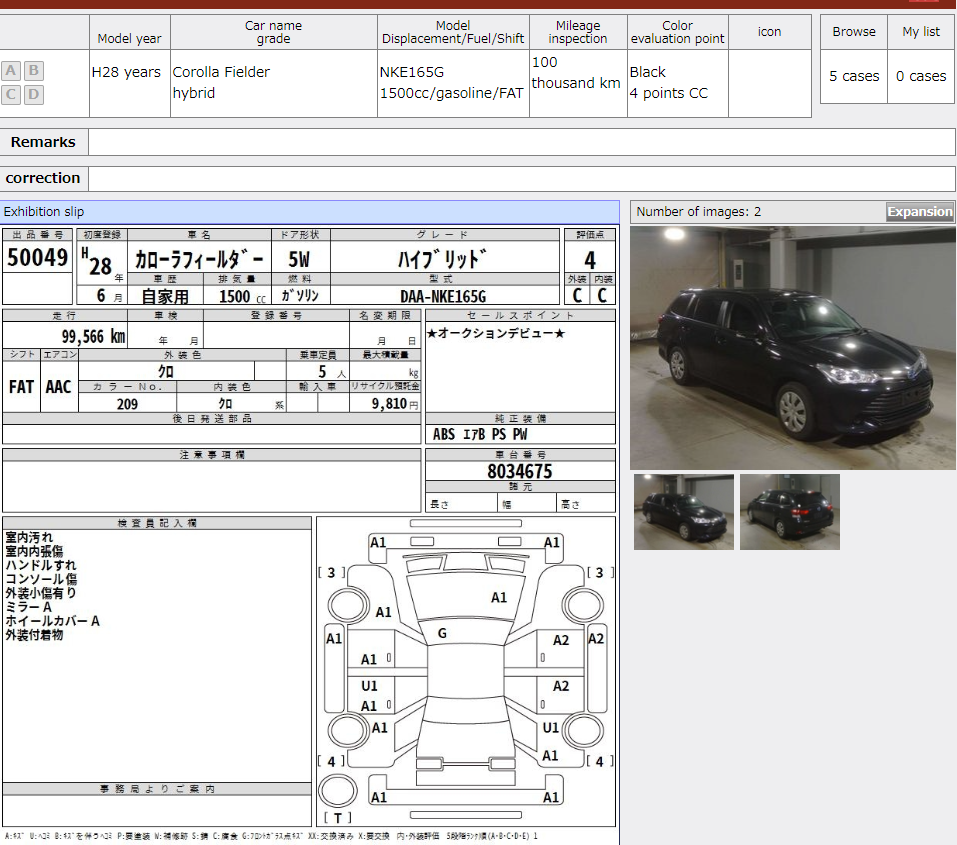The width and height of the screenshot is (957, 845).
Task: Select the front-view car thumbnail
Action: [x=683, y=512]
